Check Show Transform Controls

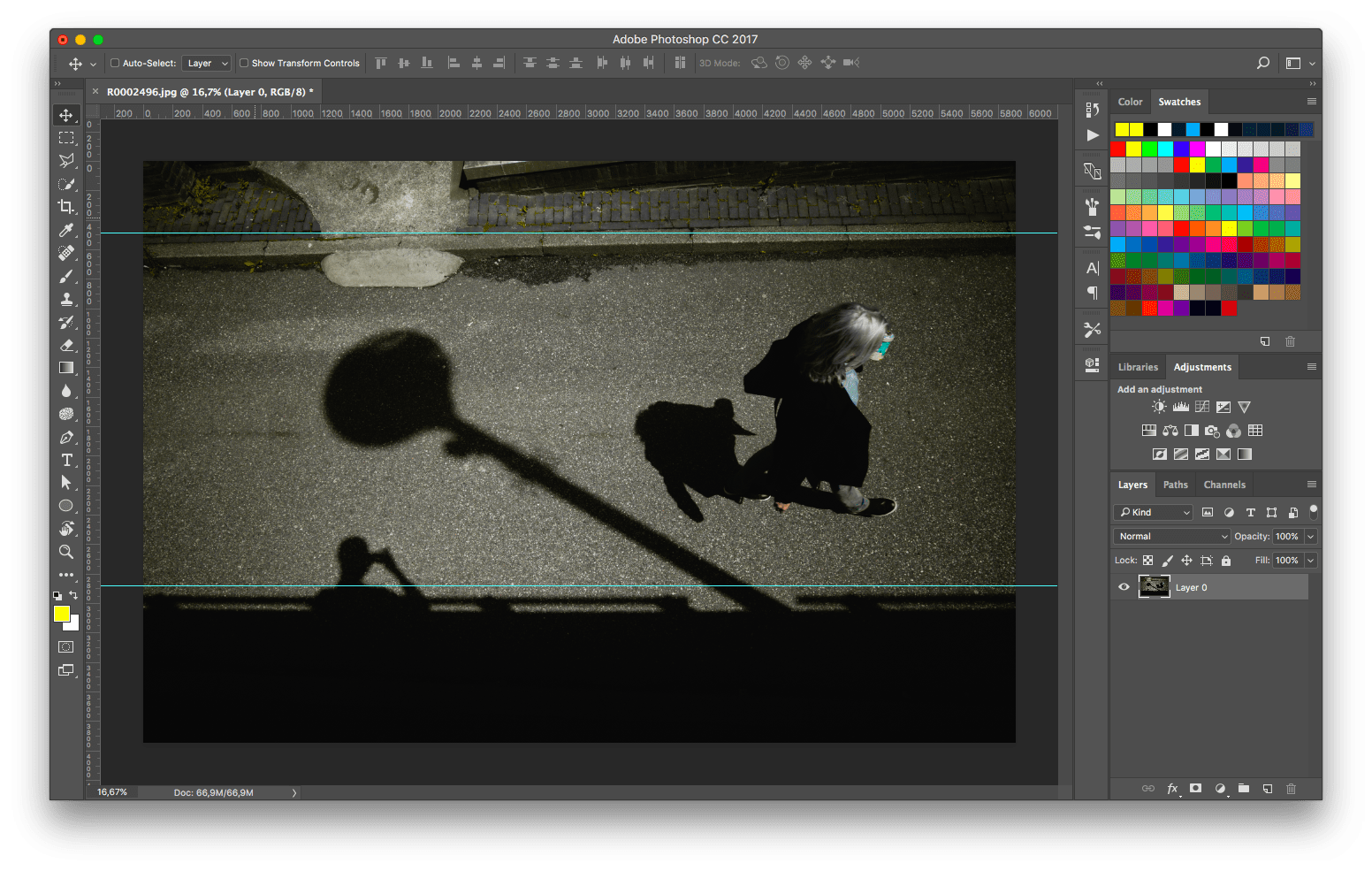pyautogui.click(x=244, y=63)
